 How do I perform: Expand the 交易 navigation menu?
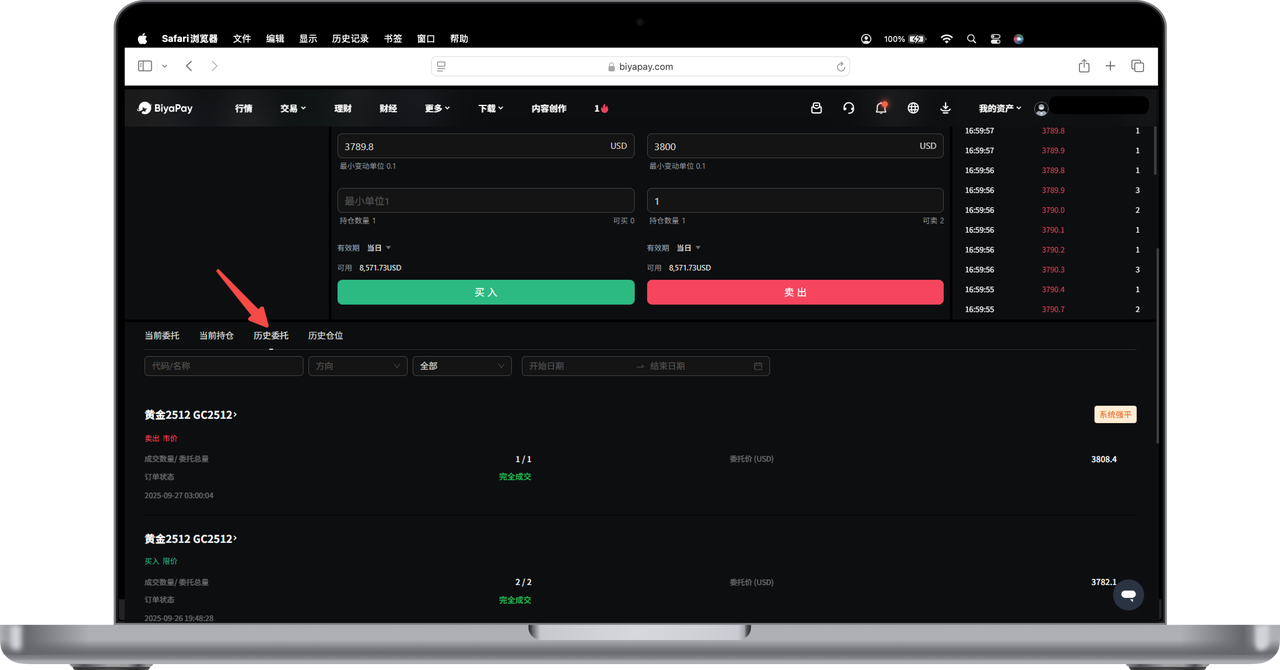tap(293, 108)
